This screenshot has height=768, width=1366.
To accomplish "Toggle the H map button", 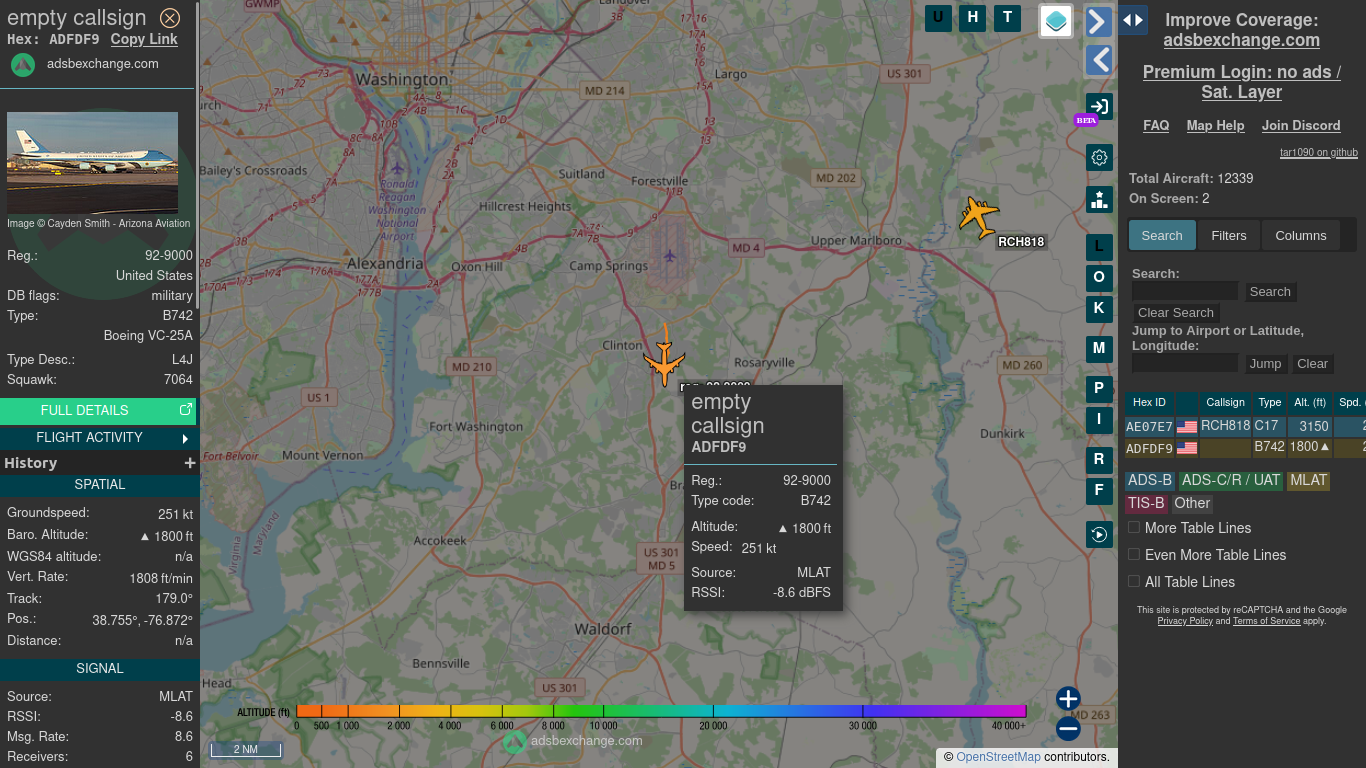I will (973, 17).
